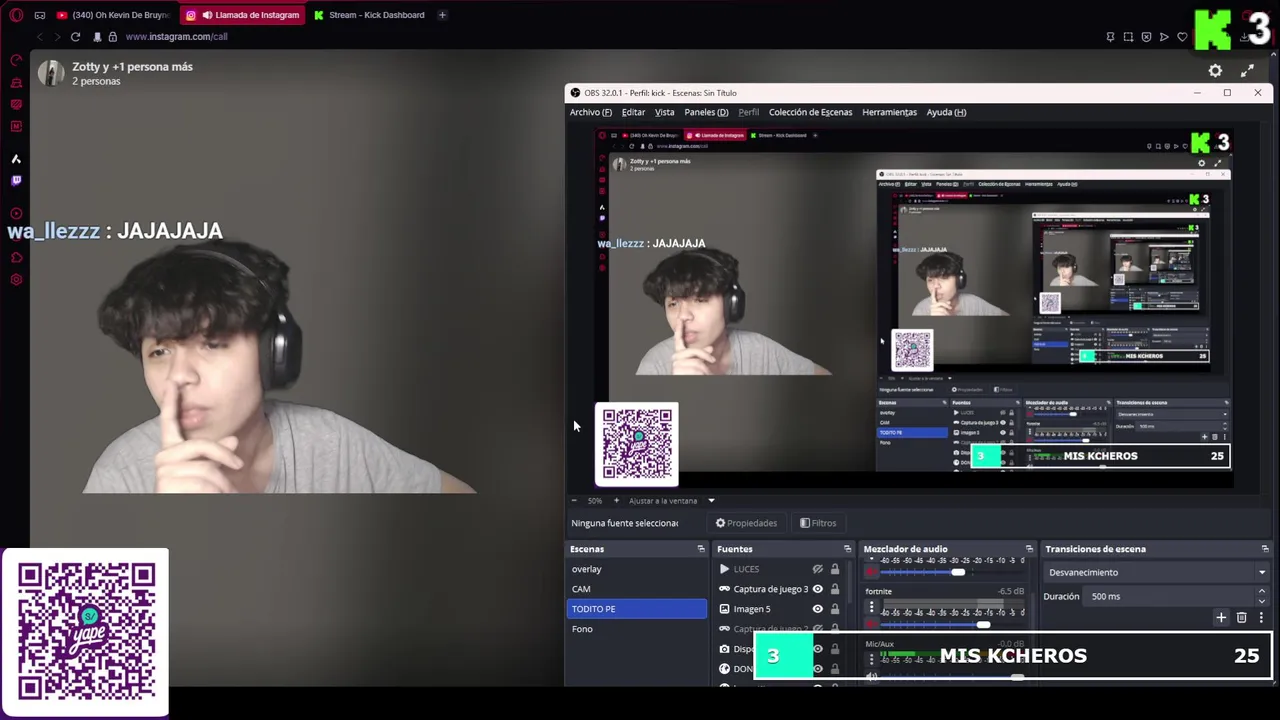This screenshot has height=720, width=1280.
Task: Show the hidden LUCES source
Action: coord(817,569)
